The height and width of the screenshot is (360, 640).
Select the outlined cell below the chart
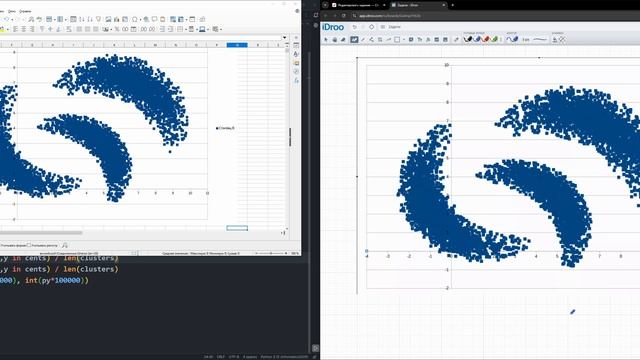[237, 228]
